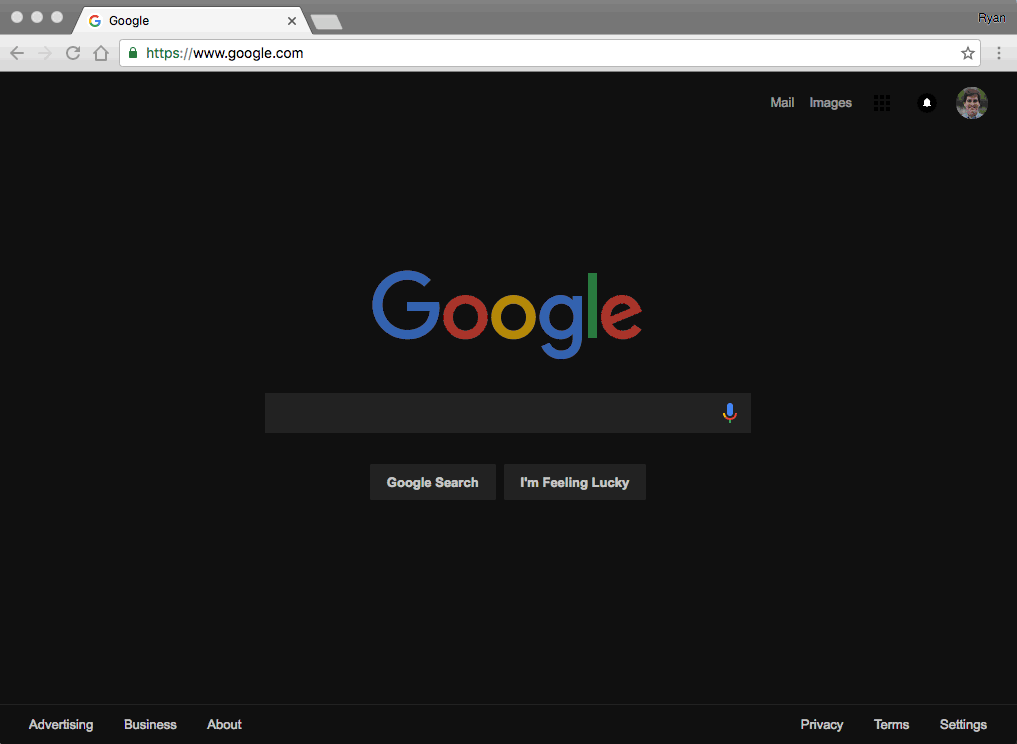Image resolution: width=1017 pixels, height=744 pixels.
Task: Close the Google tab
Action: click(x=292, y=21)
